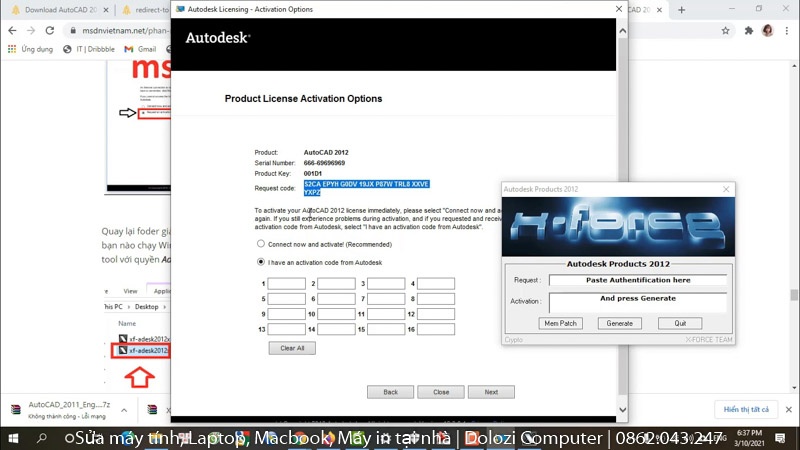The height and width of the screenshot is (450, 800).
Task: Click the Chrome address bar URL
Action: coord(126,31)
